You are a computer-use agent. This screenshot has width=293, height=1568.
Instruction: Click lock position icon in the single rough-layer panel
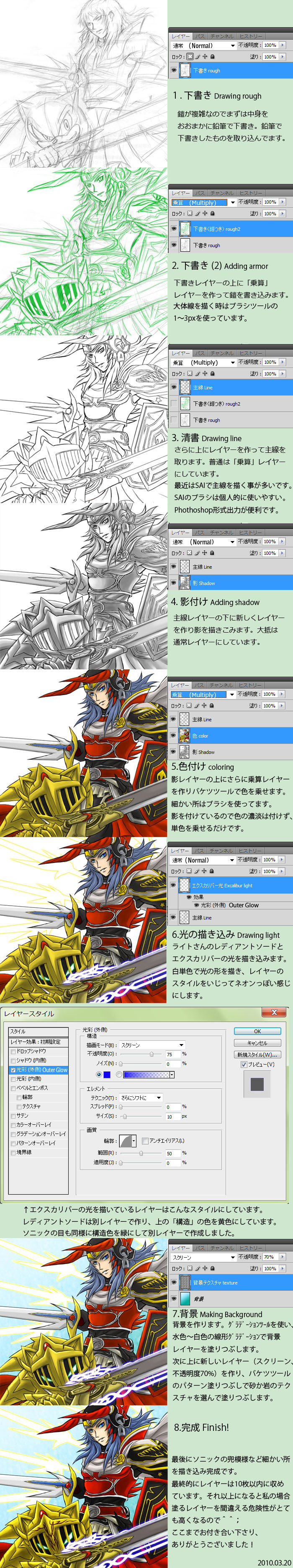[x=205, y=56]
